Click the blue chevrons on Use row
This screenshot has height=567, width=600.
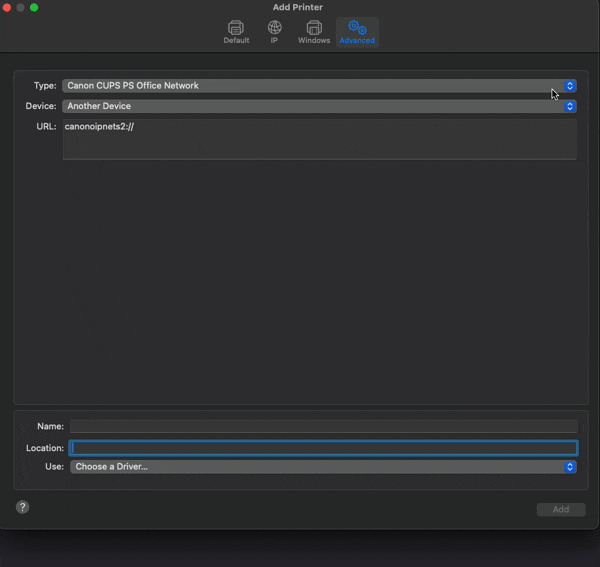coord(570,466)
